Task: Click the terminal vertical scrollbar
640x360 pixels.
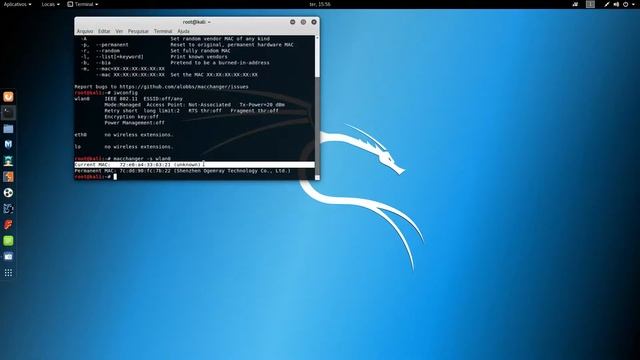Action: click(x=317, y=107)
